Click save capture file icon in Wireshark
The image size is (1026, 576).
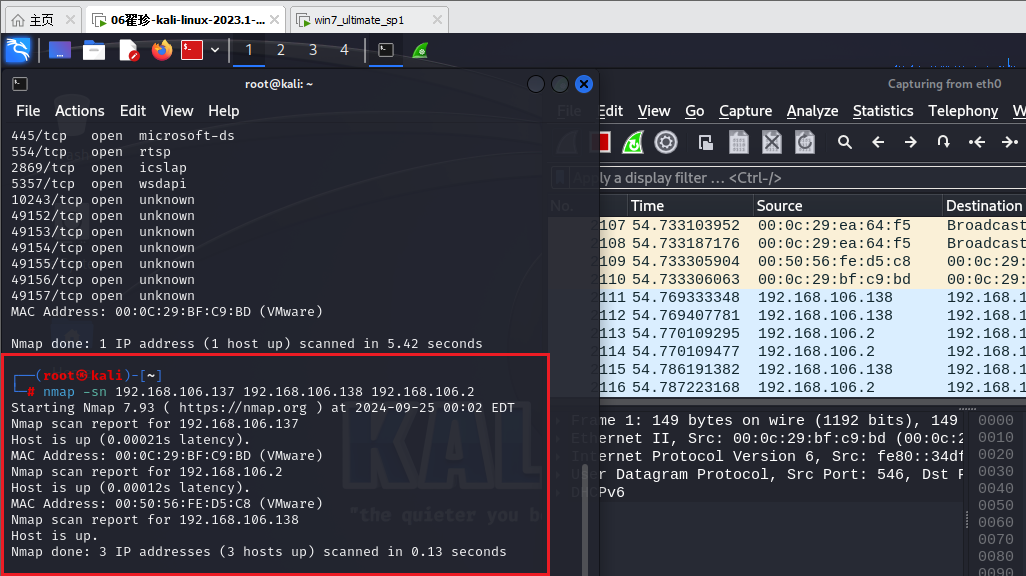tap(739, 142)
